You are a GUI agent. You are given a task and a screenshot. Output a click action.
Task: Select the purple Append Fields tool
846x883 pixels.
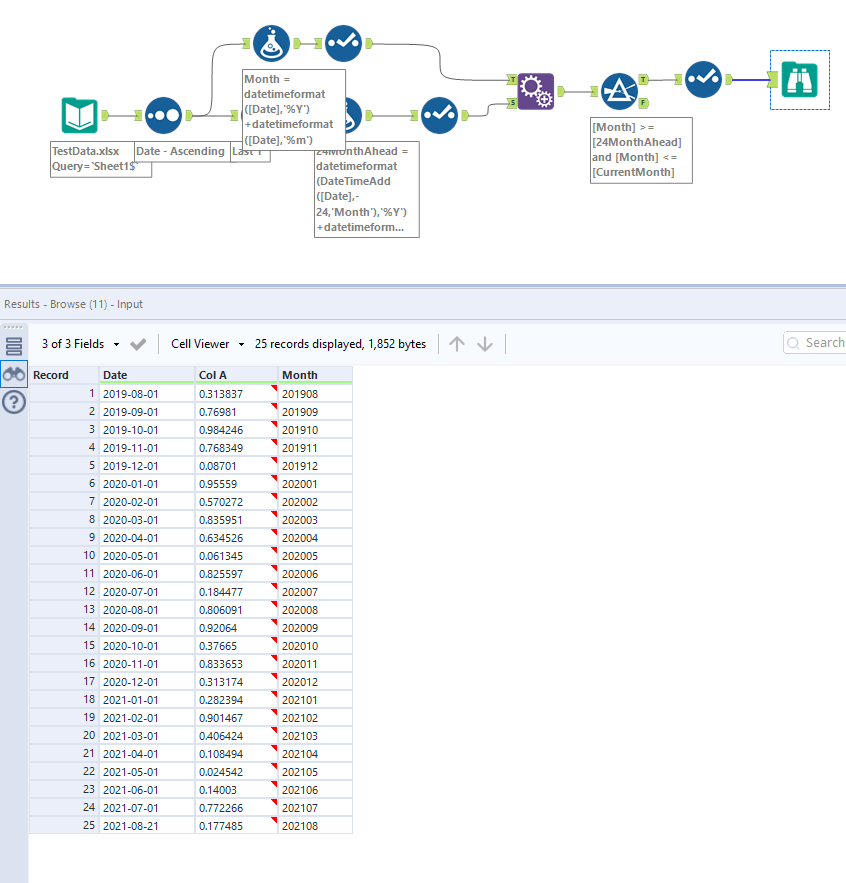pyautogui.click(x=536, y=91)
